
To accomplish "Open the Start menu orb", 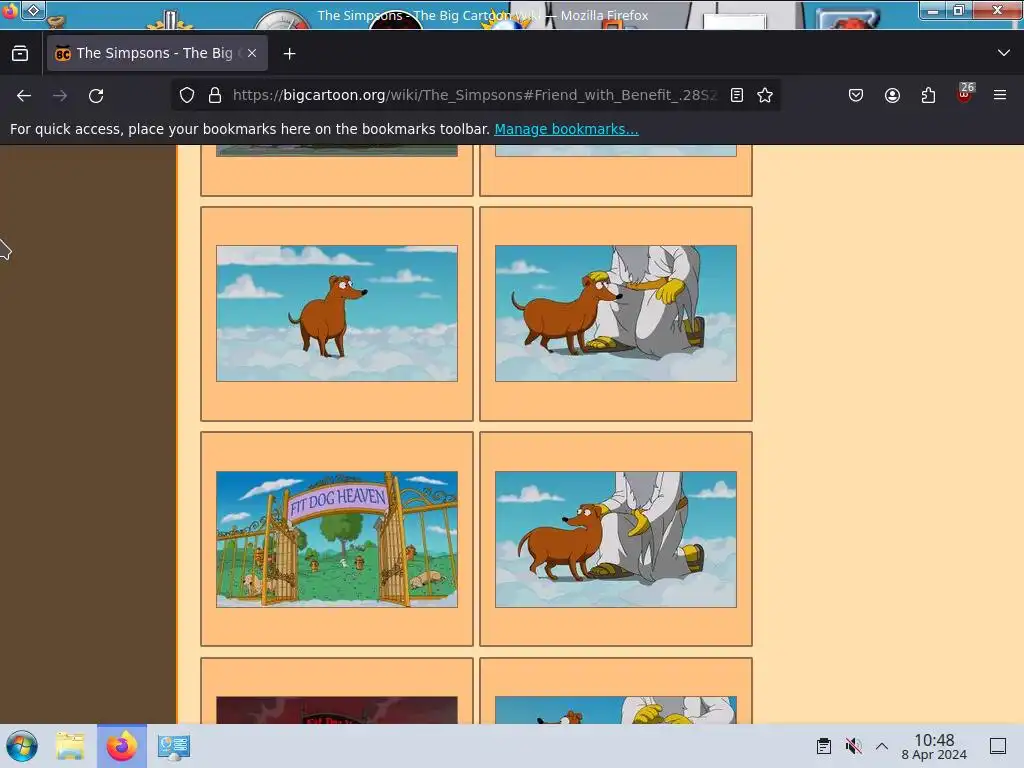I will pos(22,746).
